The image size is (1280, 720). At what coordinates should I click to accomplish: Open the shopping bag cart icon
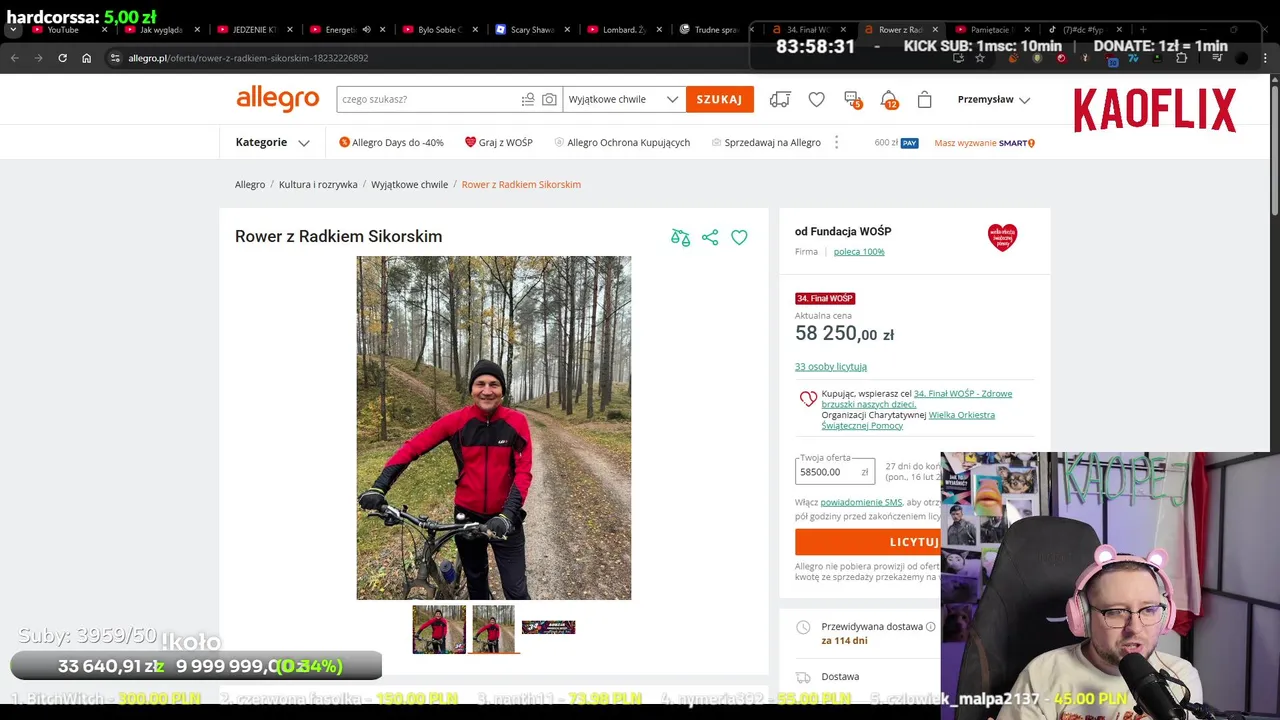point(924,99)
